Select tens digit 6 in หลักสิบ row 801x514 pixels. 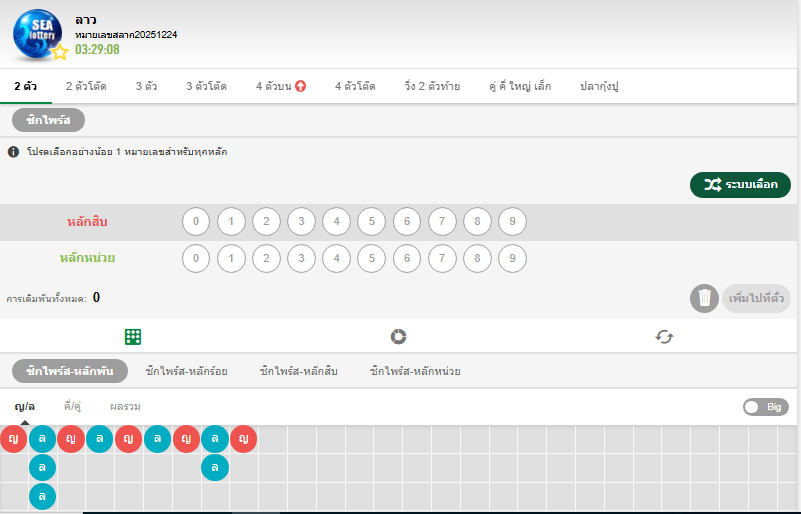[x=407, y=221]
